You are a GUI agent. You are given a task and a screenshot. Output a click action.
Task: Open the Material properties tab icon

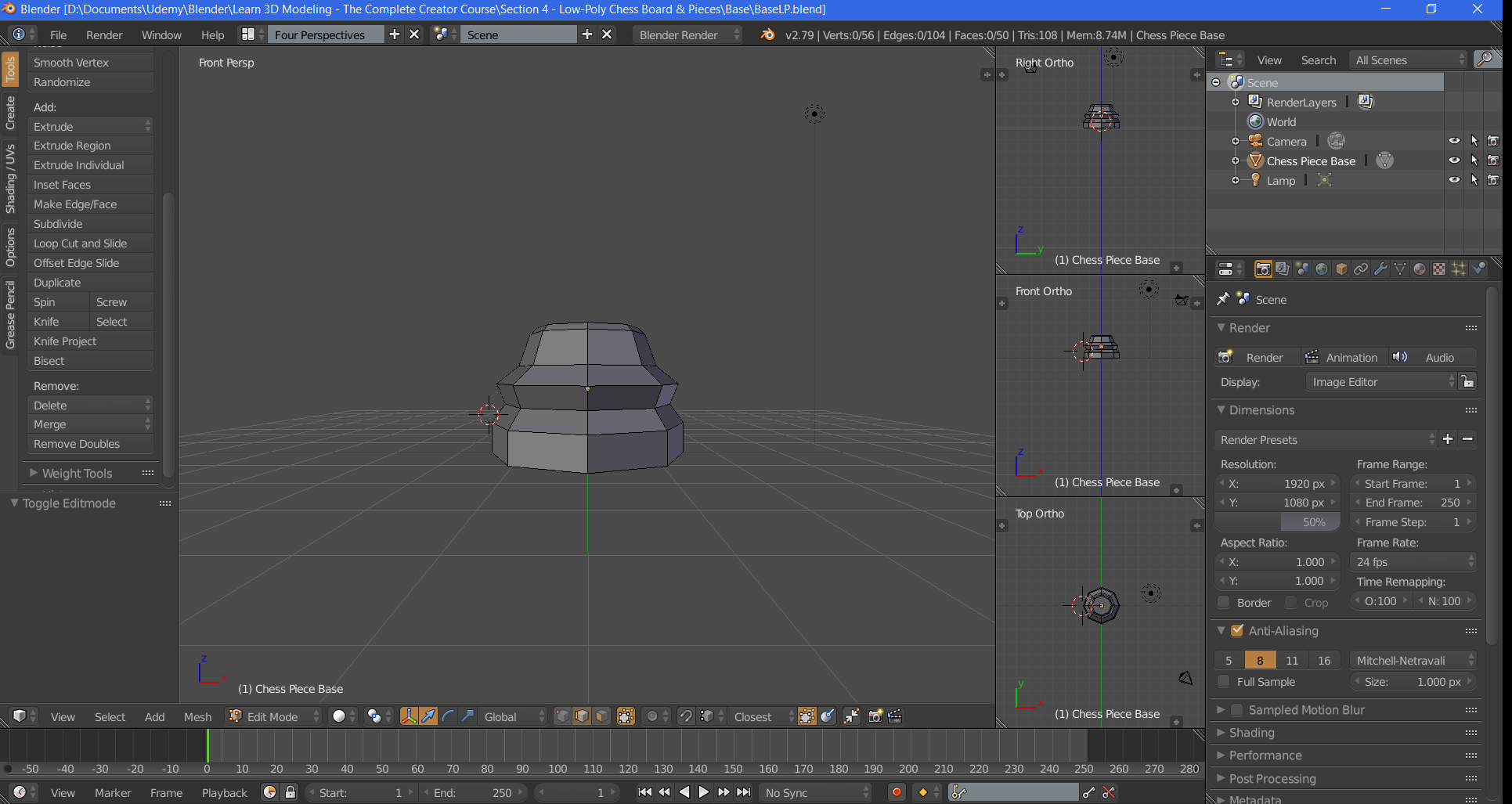pos(1420,269)
